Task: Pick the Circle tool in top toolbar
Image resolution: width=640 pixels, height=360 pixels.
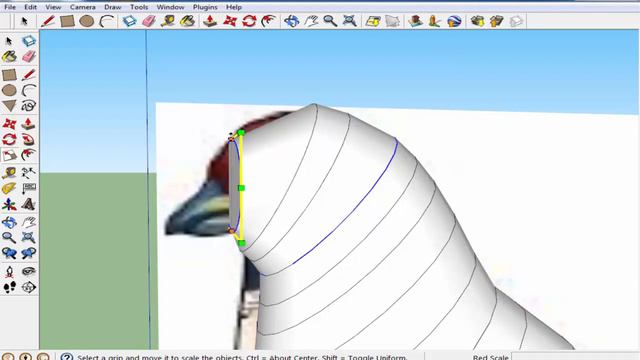Action: 87,21
